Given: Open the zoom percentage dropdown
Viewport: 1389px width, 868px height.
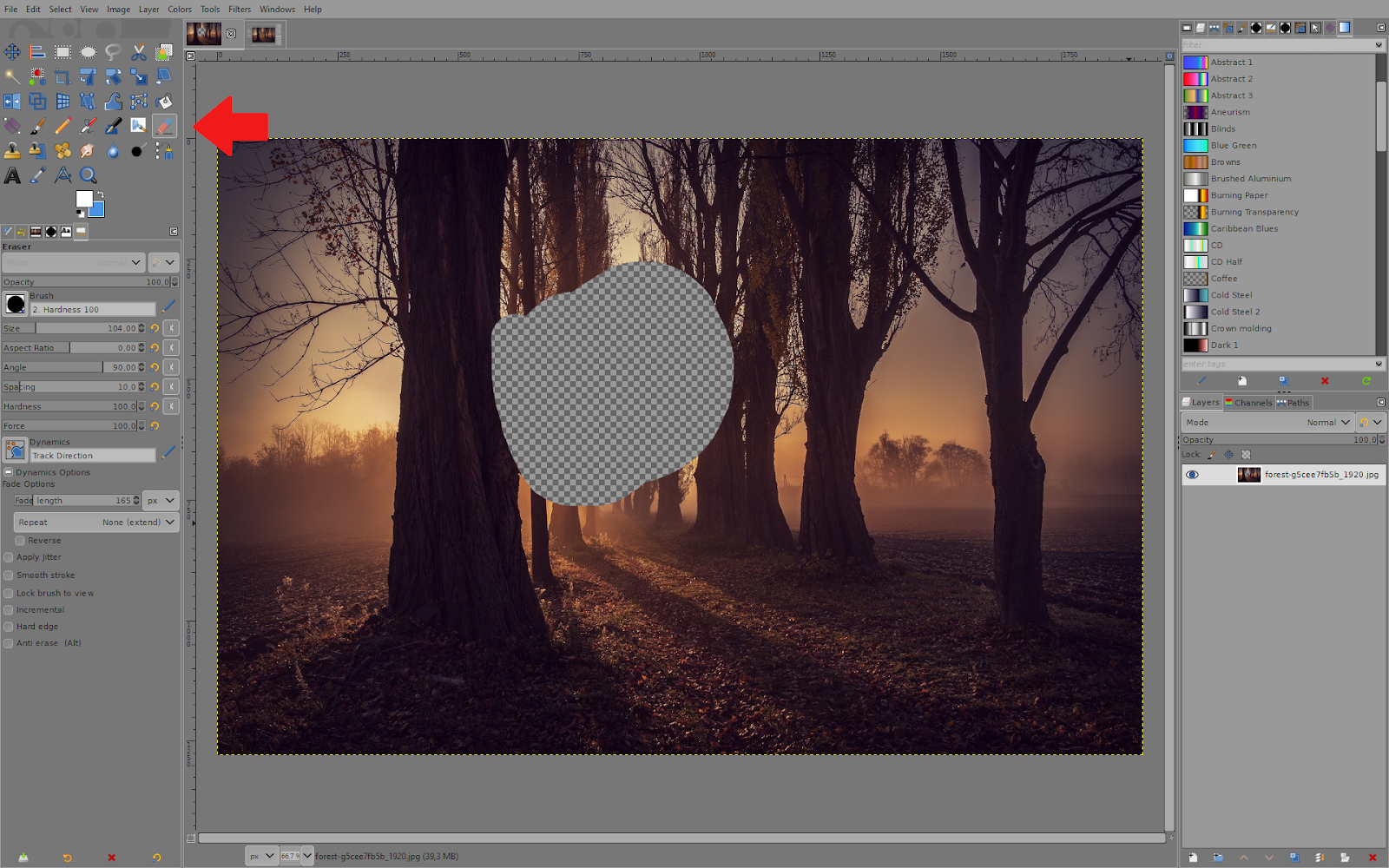Looking at the screenshot, I should [306, 856].
